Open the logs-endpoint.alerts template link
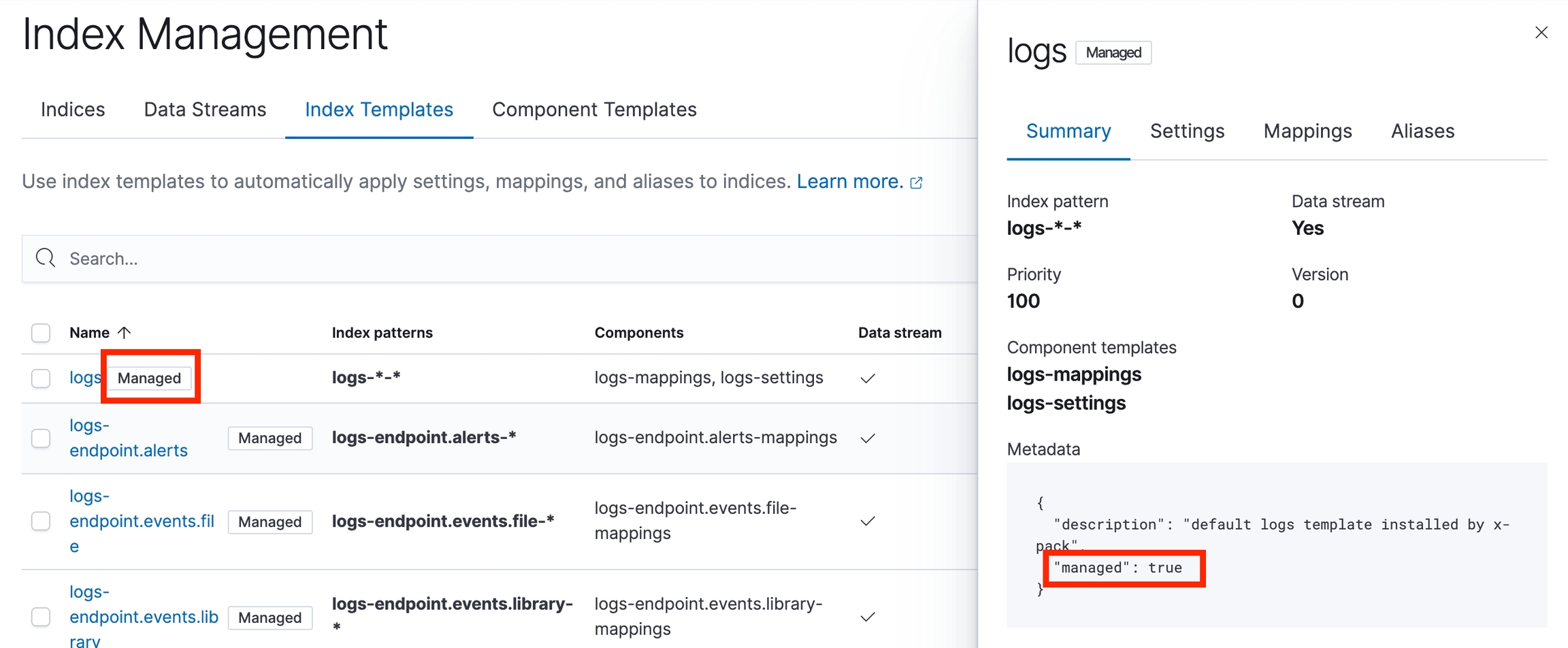The image size is (1568, 648). 128,438
